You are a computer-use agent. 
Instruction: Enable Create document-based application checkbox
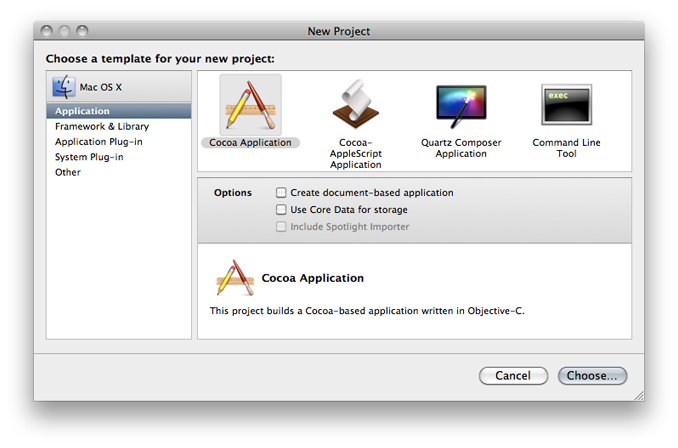281,193
